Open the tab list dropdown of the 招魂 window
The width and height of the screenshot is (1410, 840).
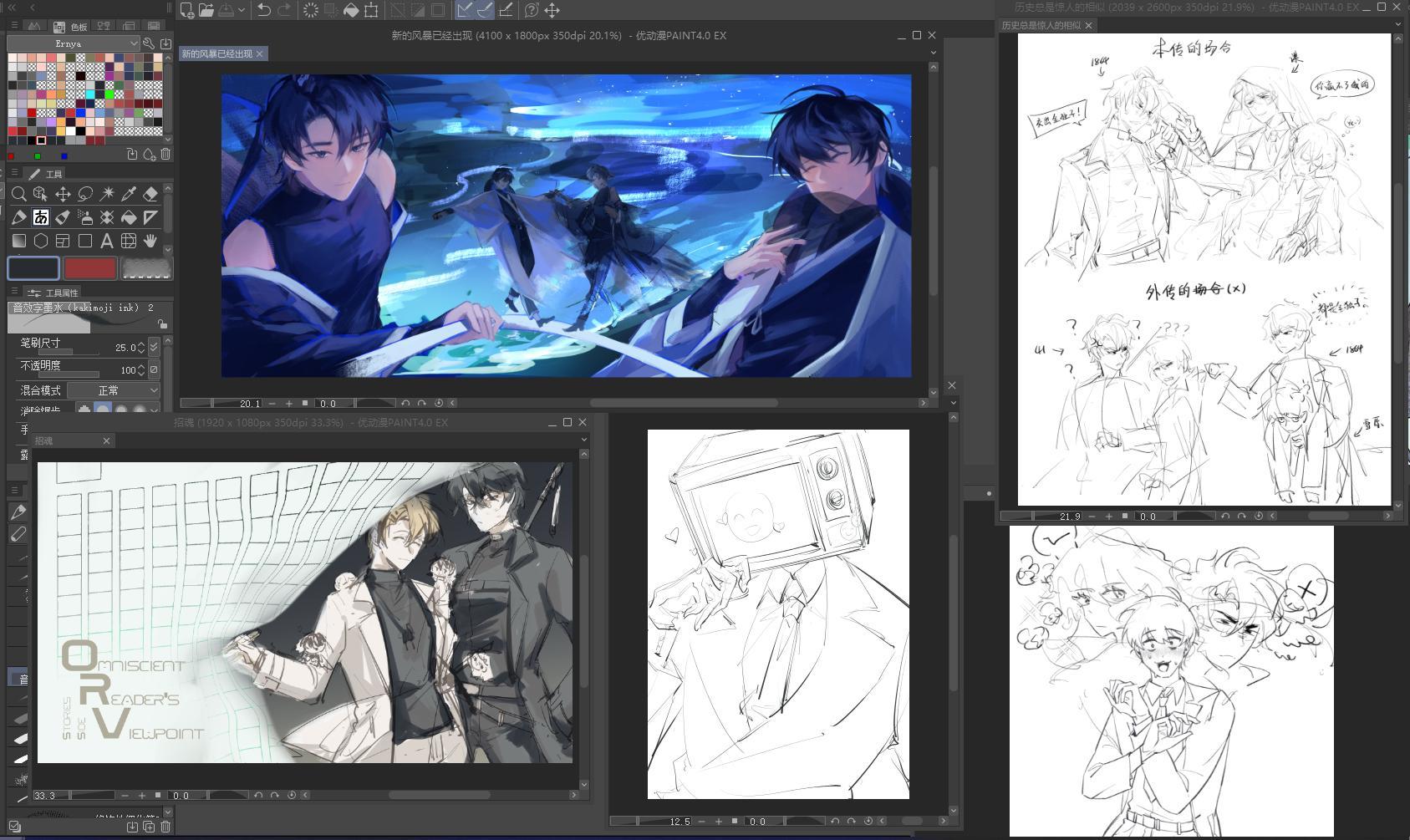click(x=584, y=440)
